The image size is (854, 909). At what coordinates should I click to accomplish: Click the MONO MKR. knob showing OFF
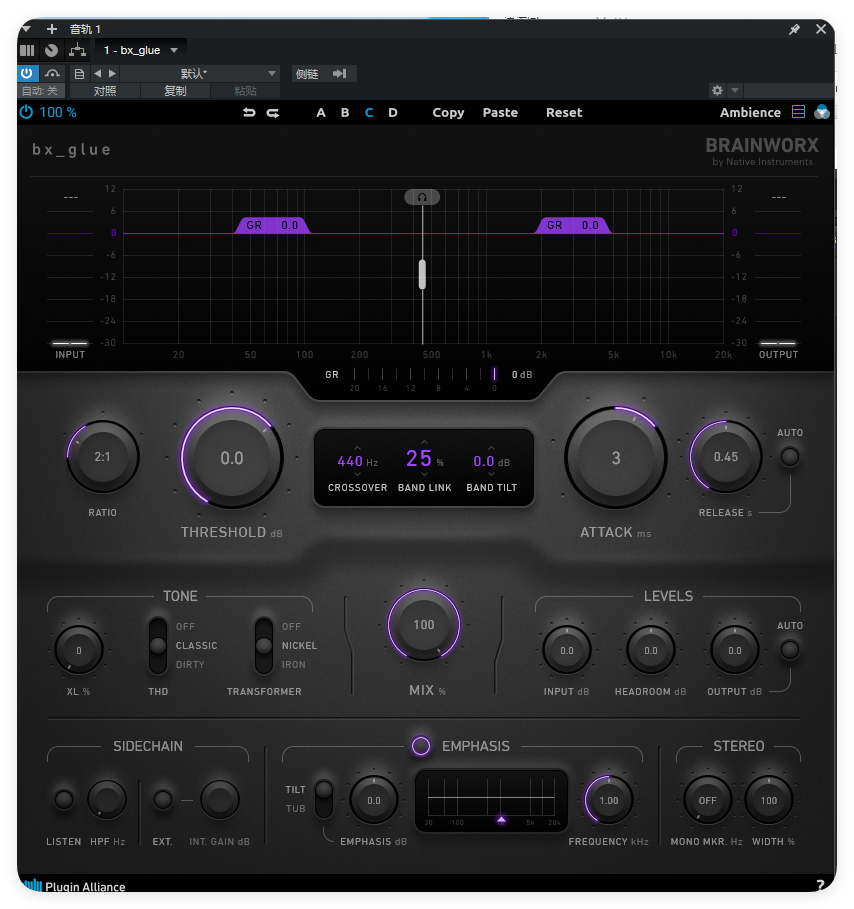coord(707,801)
